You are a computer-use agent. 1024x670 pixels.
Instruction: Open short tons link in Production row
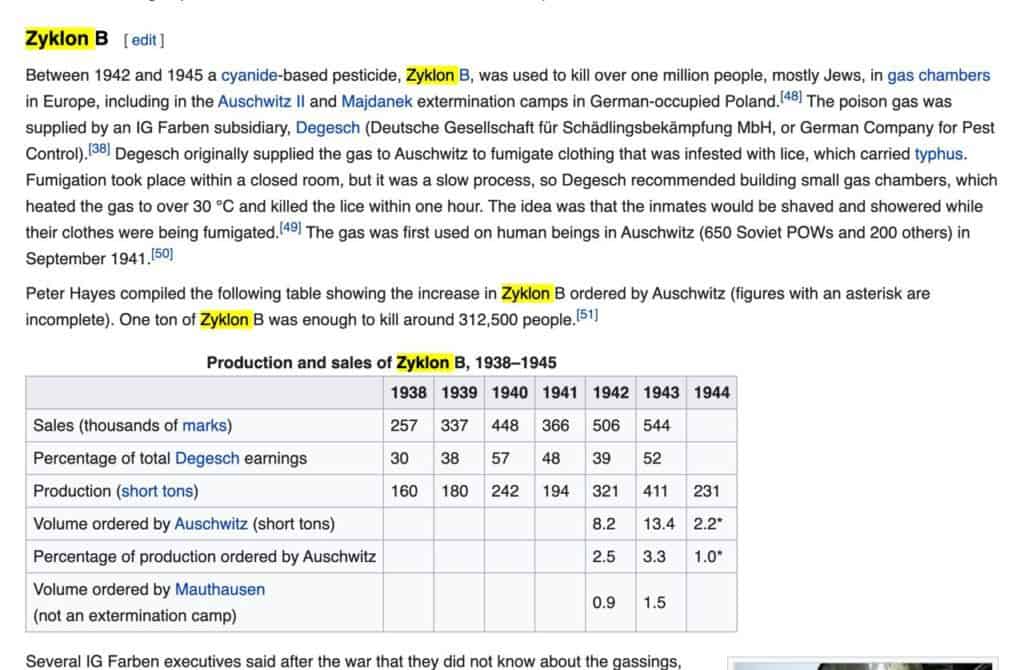pos(158,491)
